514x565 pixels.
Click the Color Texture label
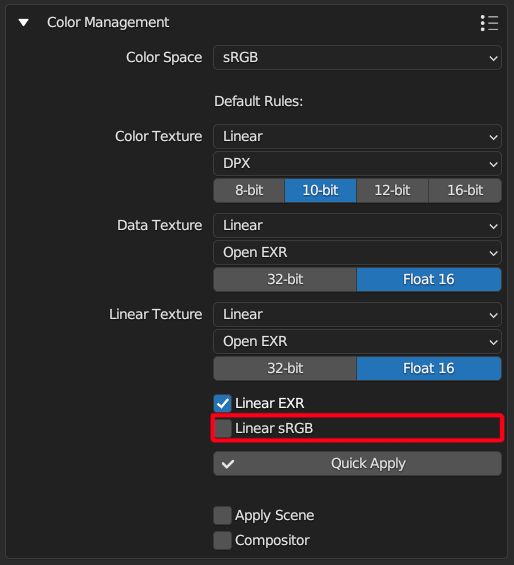pyautogui.click(x=159, y=137)
